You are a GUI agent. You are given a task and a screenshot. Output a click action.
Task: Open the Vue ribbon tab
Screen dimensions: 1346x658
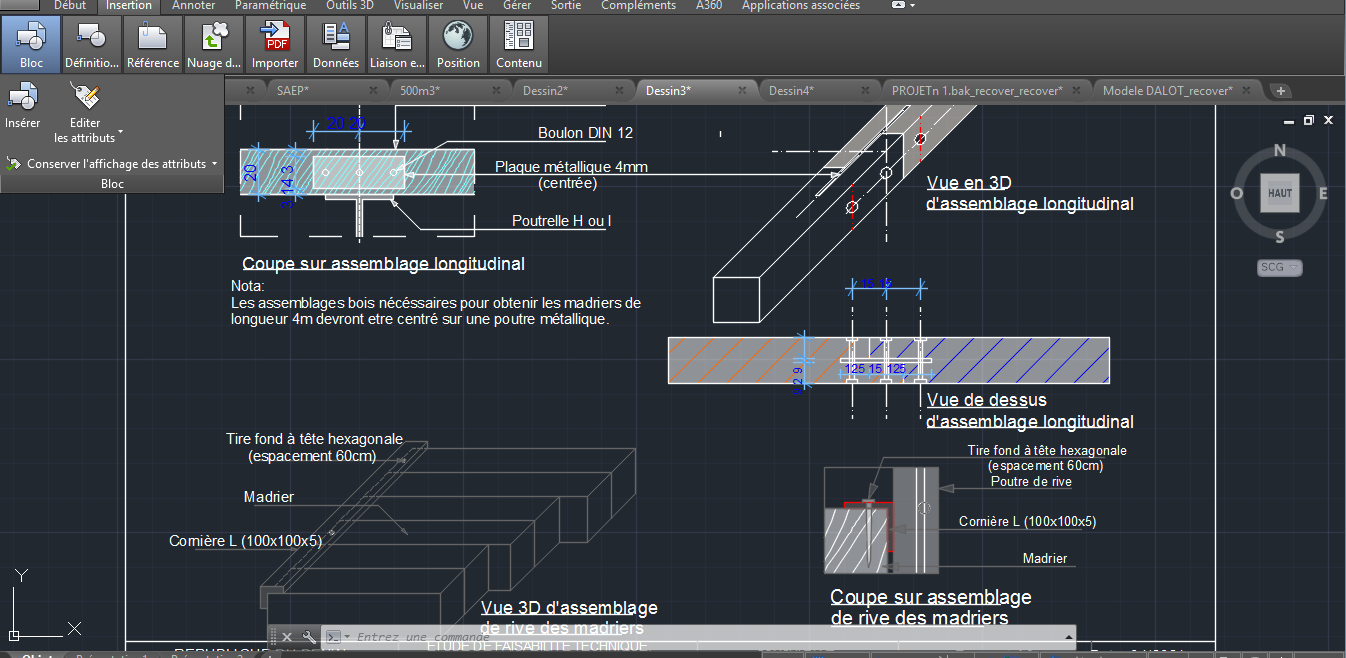click(x=473, y=6)
